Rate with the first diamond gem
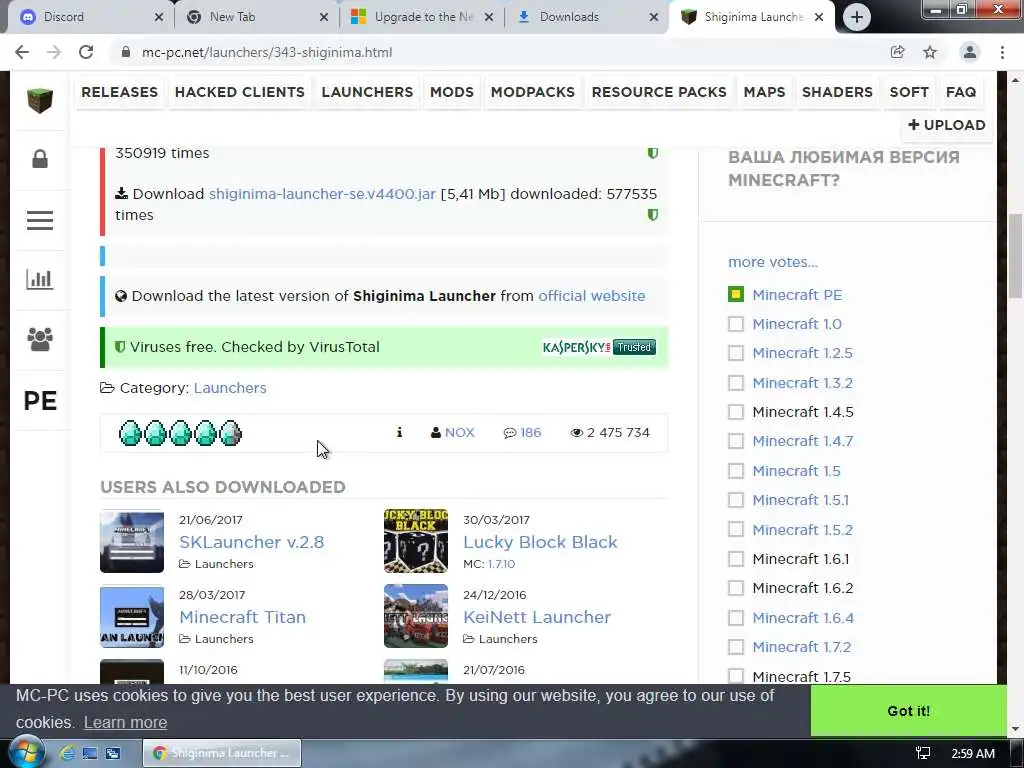Viewport: 1024px width, 768px height. pos(130,433)
